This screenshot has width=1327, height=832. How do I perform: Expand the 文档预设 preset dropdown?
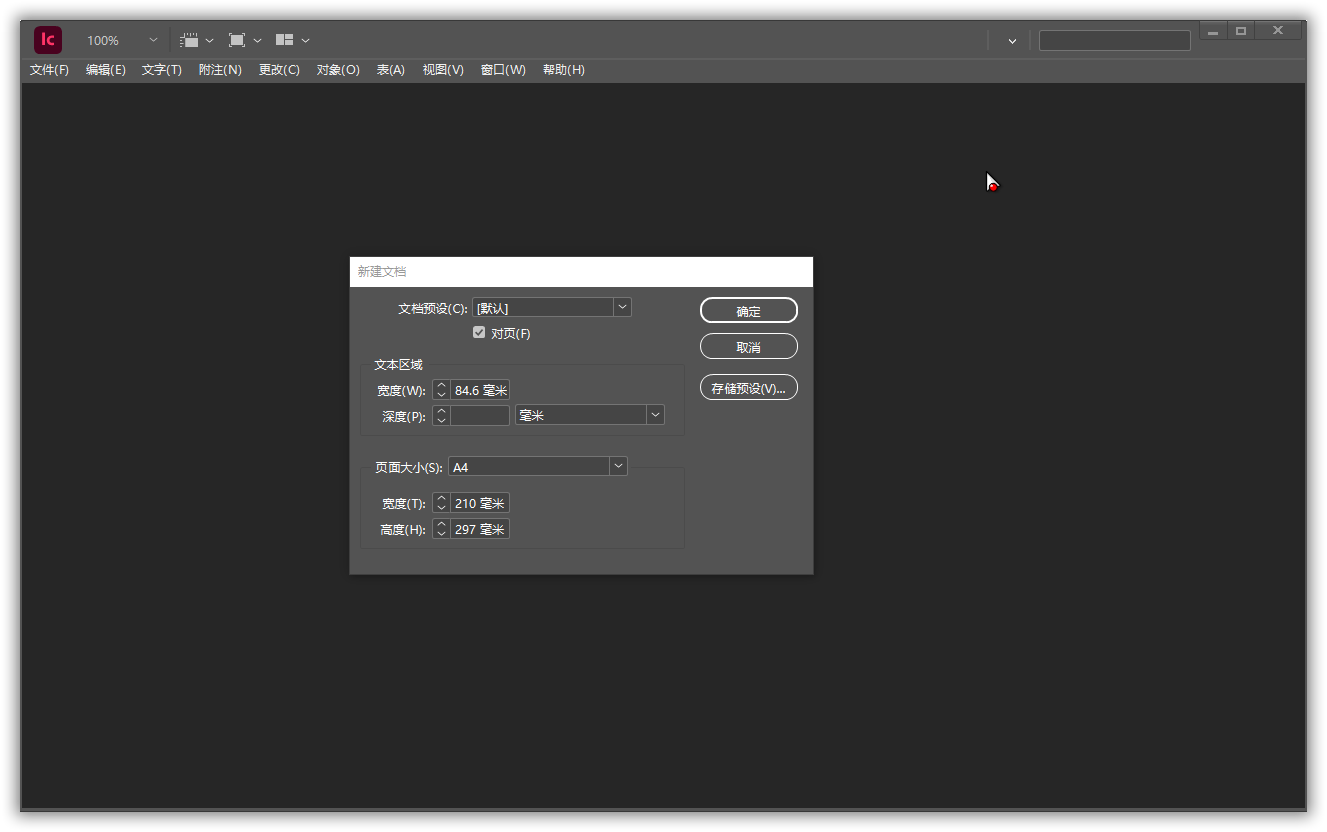[622, 307]
